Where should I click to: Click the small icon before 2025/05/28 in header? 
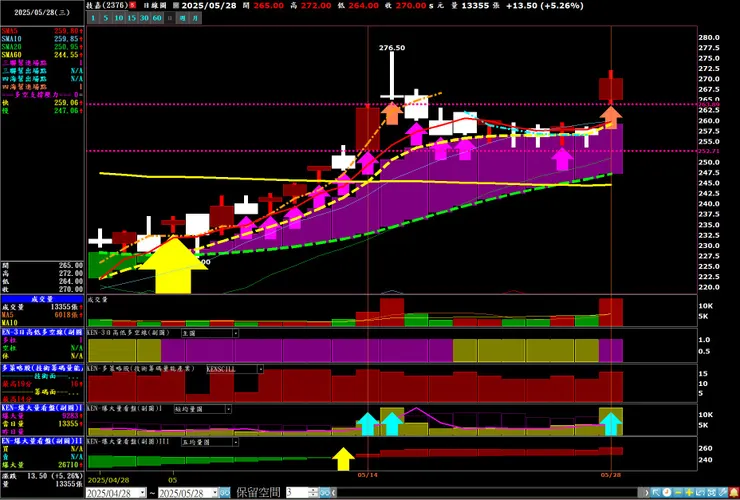[176, 5]
